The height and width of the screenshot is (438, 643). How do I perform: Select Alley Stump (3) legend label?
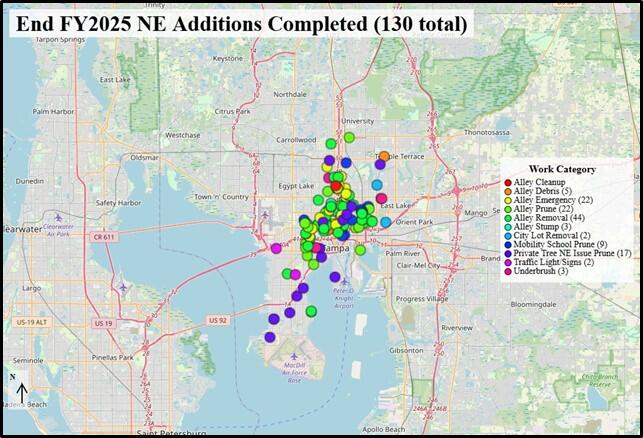click(543, 227)
